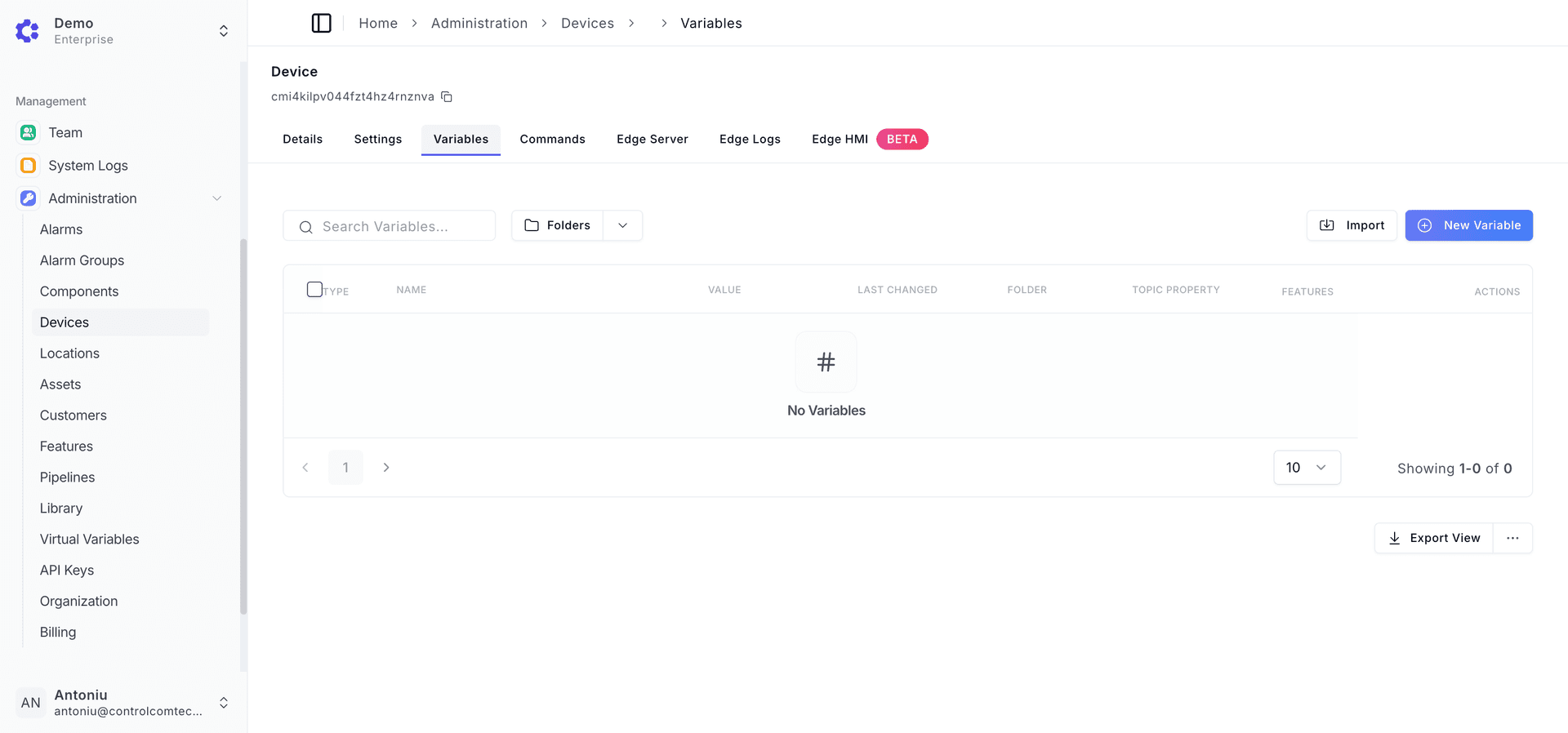This screenshot has height=733, width=1568.
Task: Click the Folders button
Action: click(558, 225)
